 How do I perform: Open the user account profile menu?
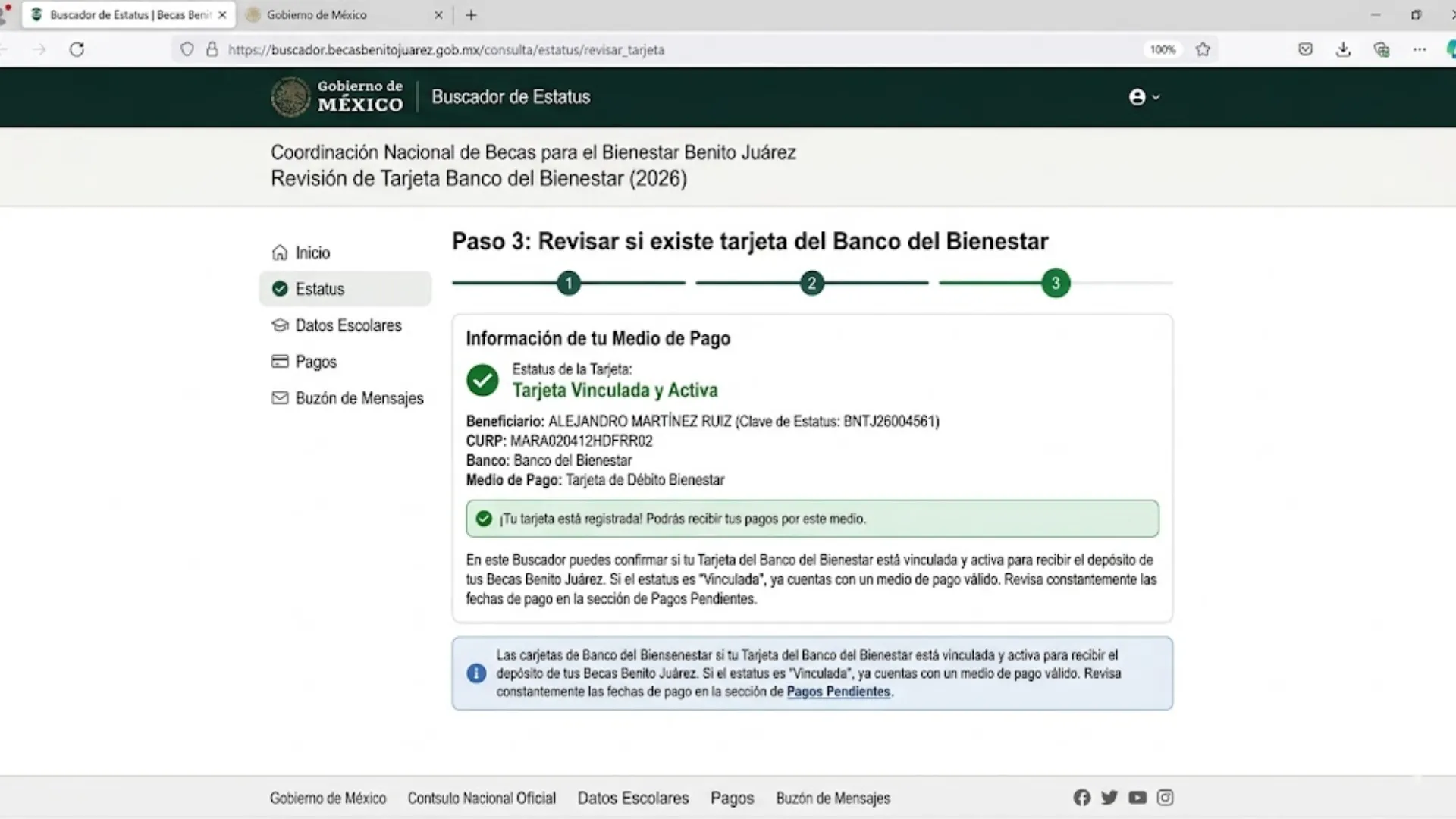1144,97
